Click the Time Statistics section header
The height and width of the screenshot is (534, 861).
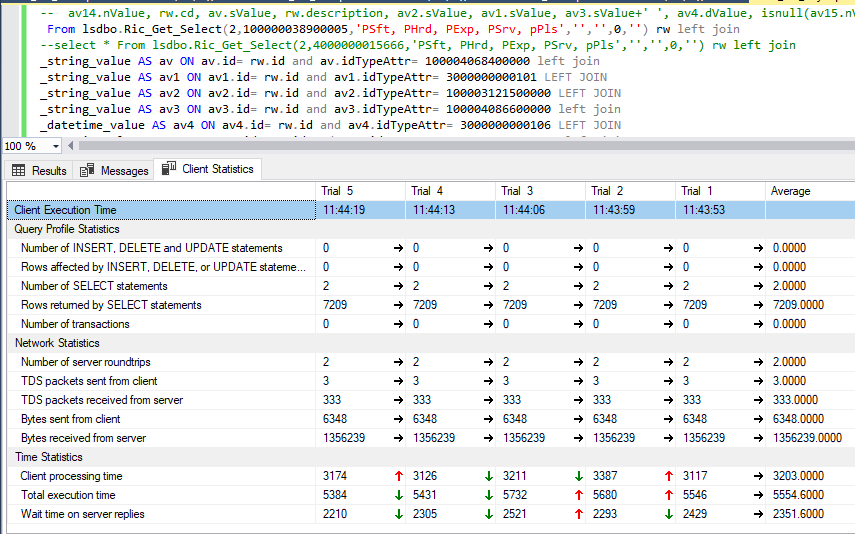(x=48, y=457)
